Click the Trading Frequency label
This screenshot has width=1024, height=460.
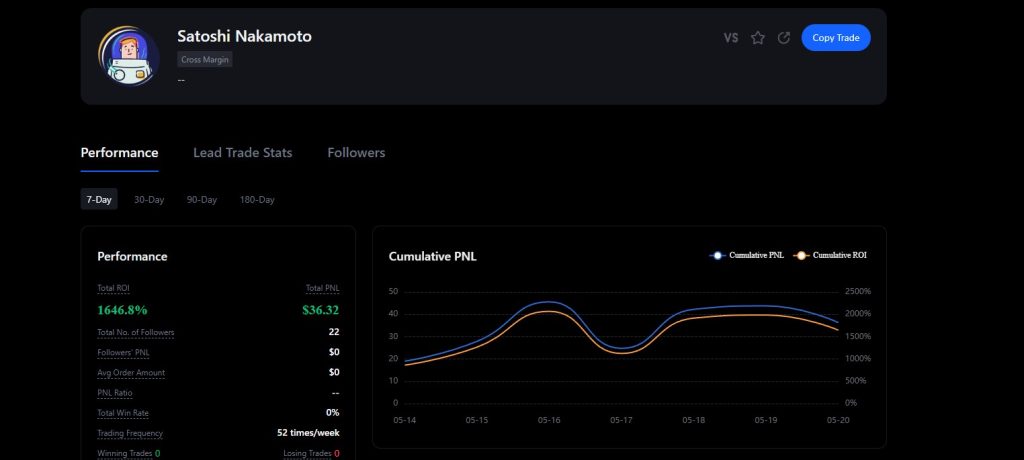130,433
